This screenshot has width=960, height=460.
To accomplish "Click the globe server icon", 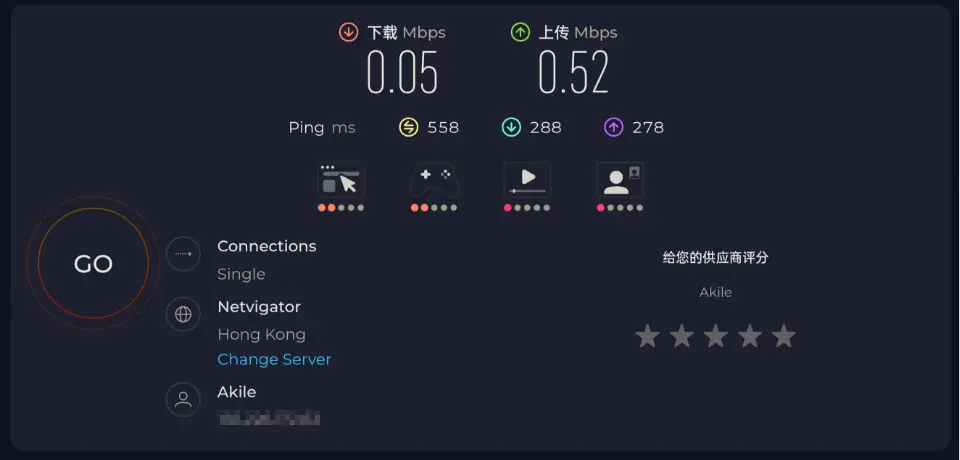I will [x=183, y=314].
